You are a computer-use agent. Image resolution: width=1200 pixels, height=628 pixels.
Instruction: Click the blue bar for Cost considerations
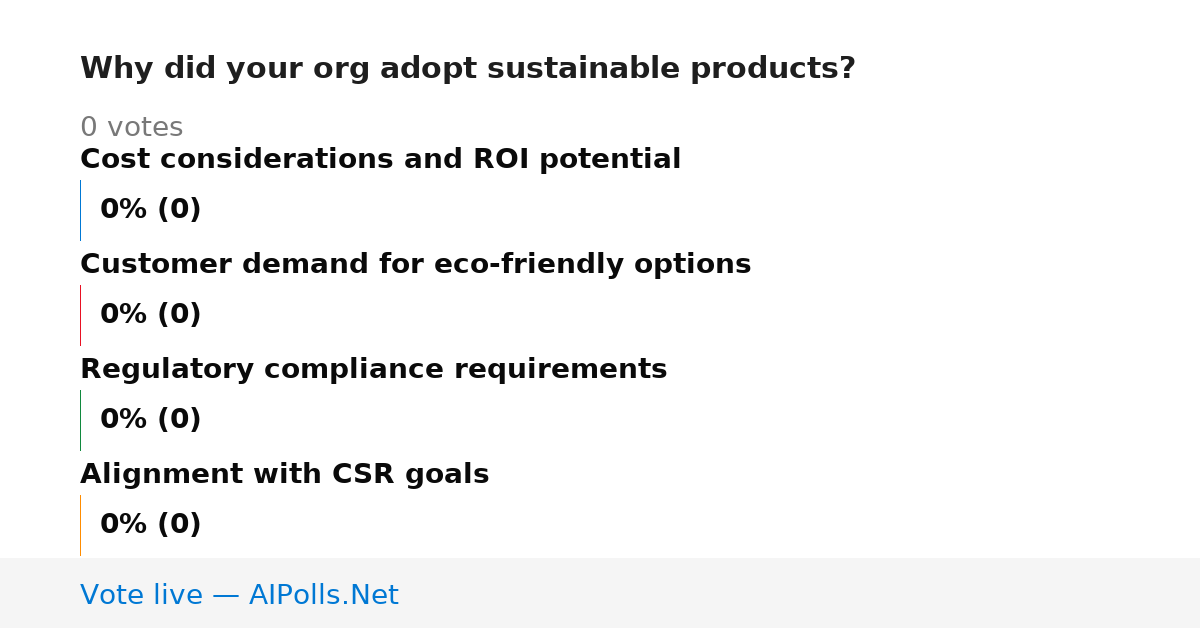pyautogui.click(x=80, y=210)
